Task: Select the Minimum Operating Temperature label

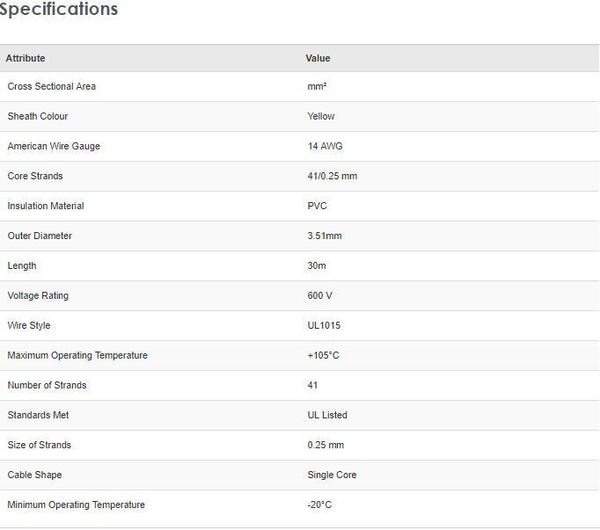Action: coord(76,505)
